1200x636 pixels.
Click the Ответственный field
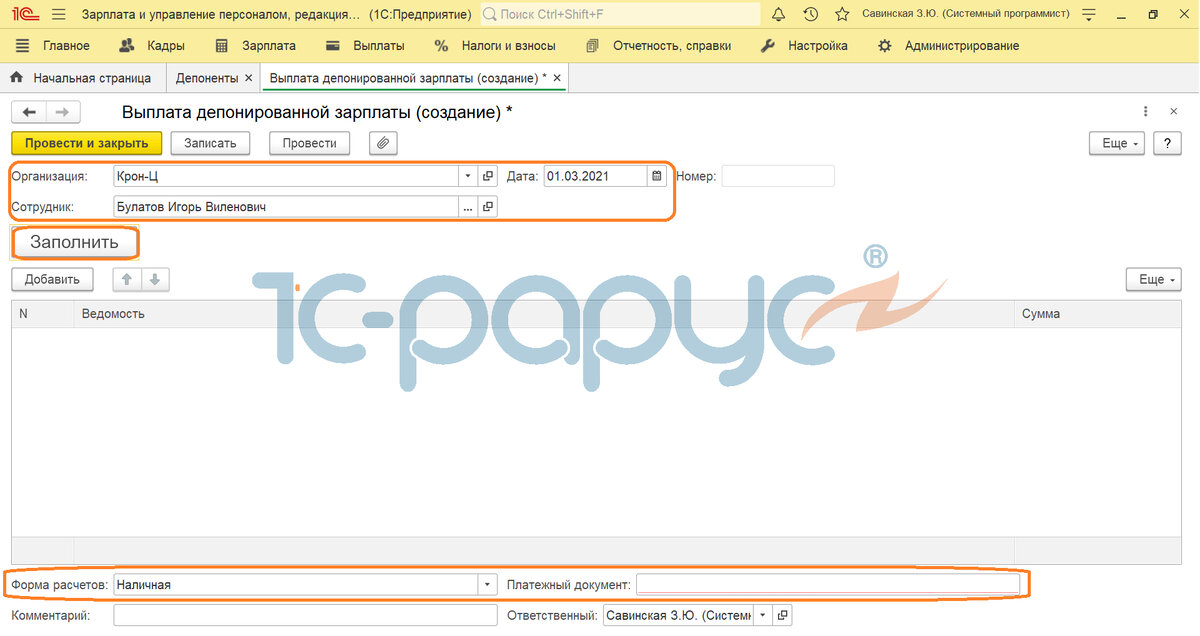[x=678, y=615]
